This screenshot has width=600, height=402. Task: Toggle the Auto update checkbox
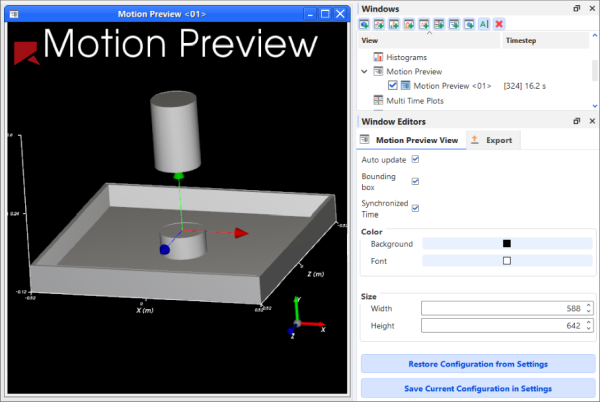pos(415,159)
